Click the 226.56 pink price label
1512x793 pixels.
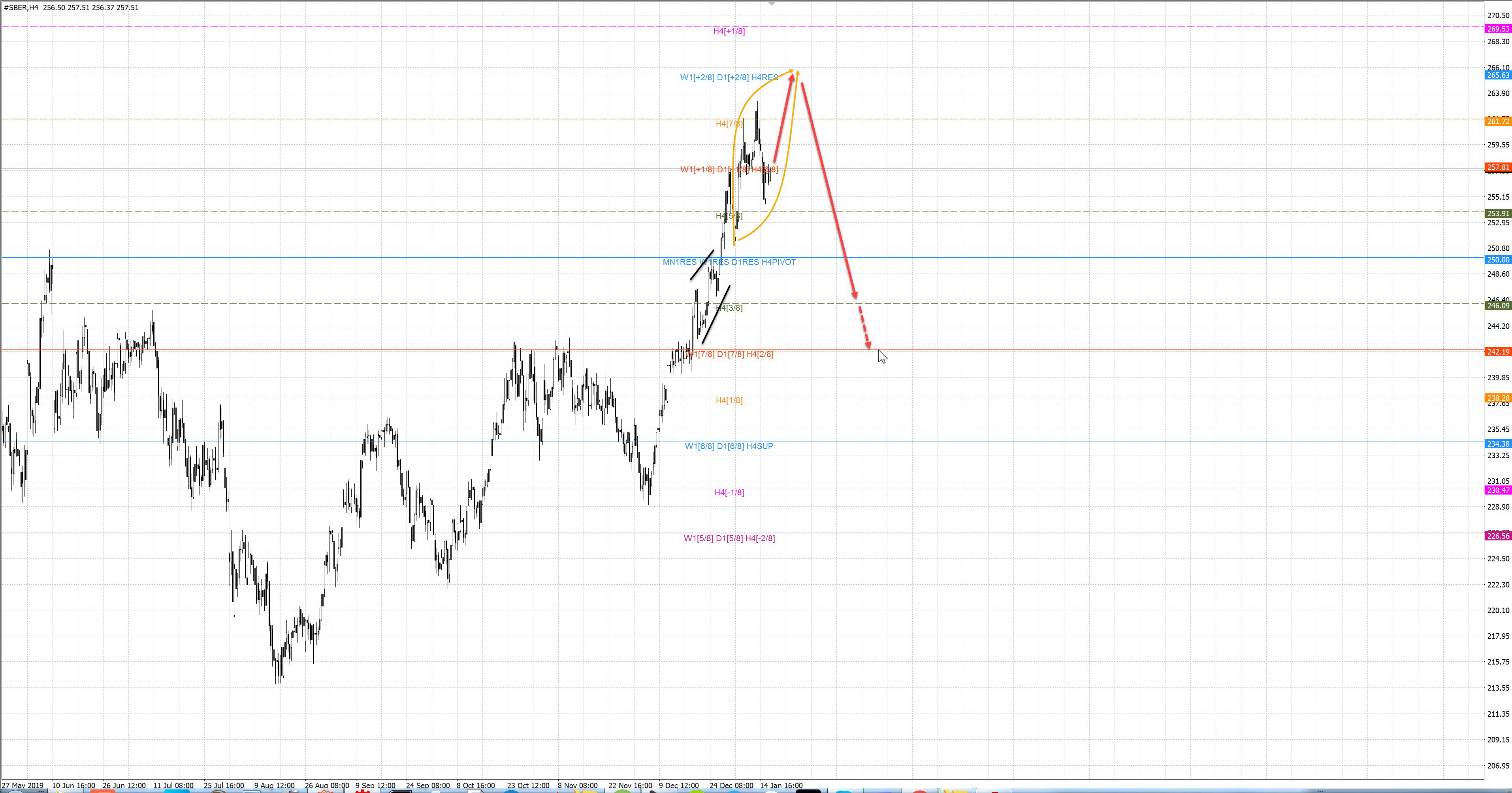[x=1497, y=536]
